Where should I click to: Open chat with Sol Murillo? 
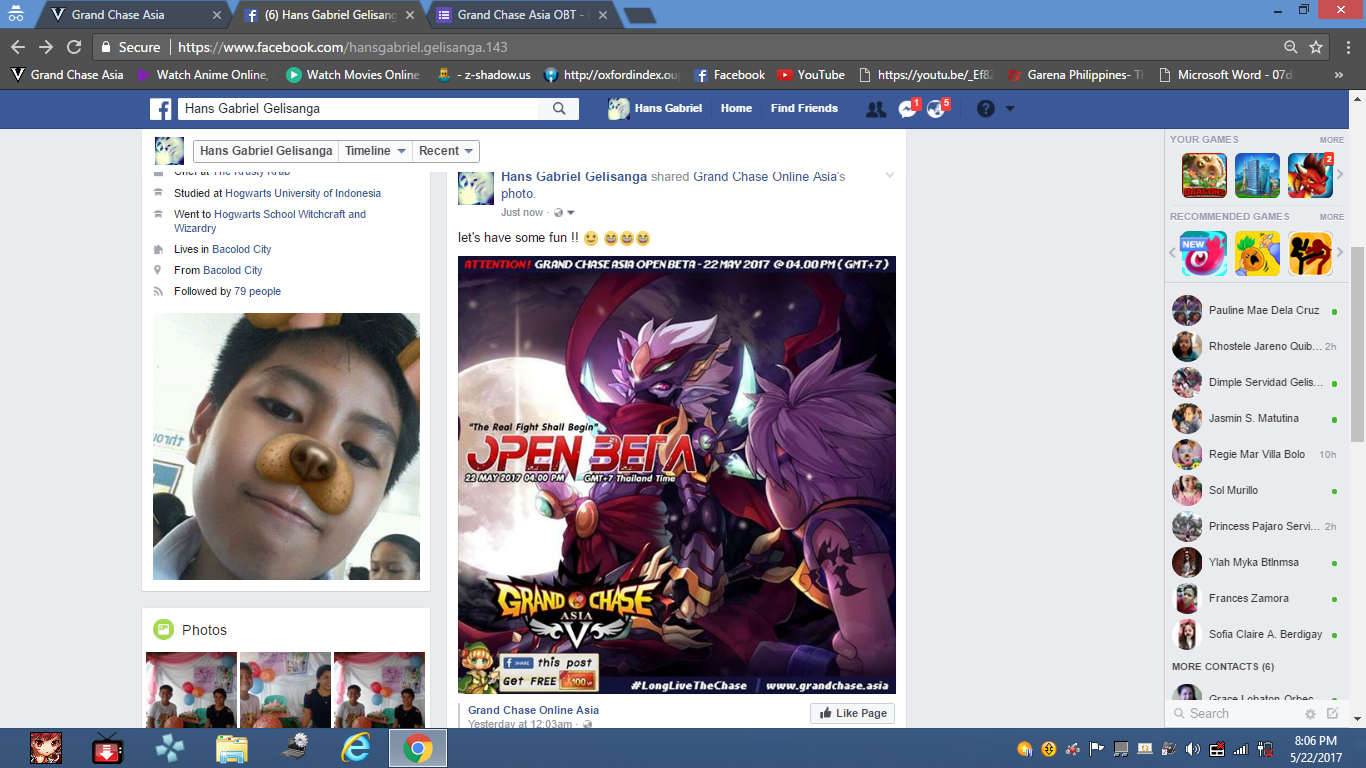tap(1255, 490)
